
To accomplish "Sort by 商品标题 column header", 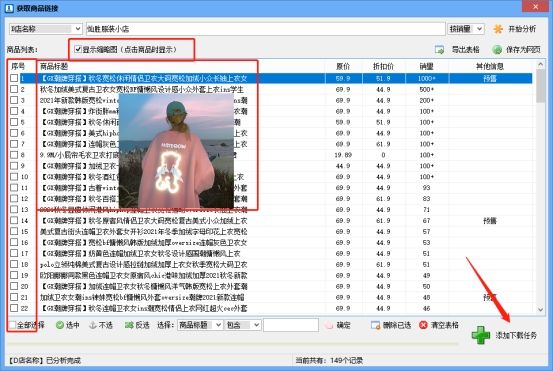I will [54, 66].
